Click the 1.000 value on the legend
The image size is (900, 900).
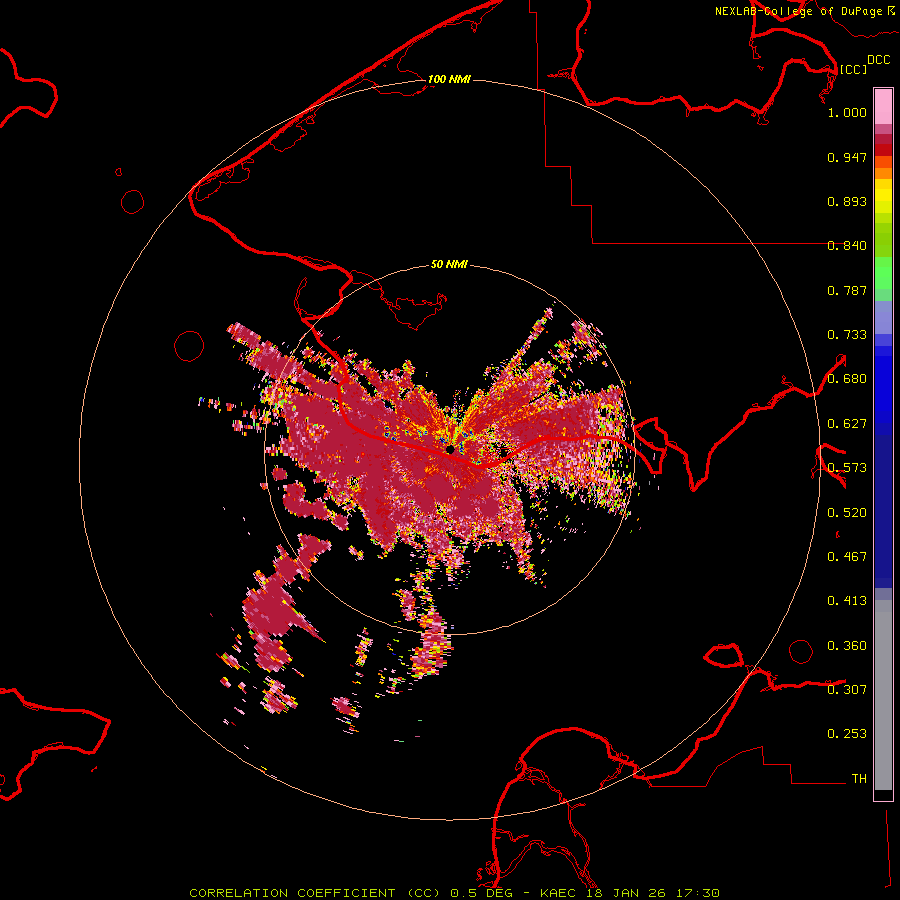[847, 112]
